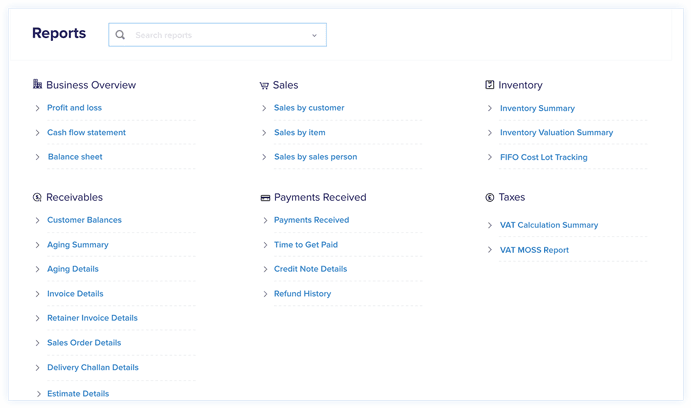Viewport: 691px width, 408px height.
Task: Expand chevron beside Sales by item
Action: 264,133
